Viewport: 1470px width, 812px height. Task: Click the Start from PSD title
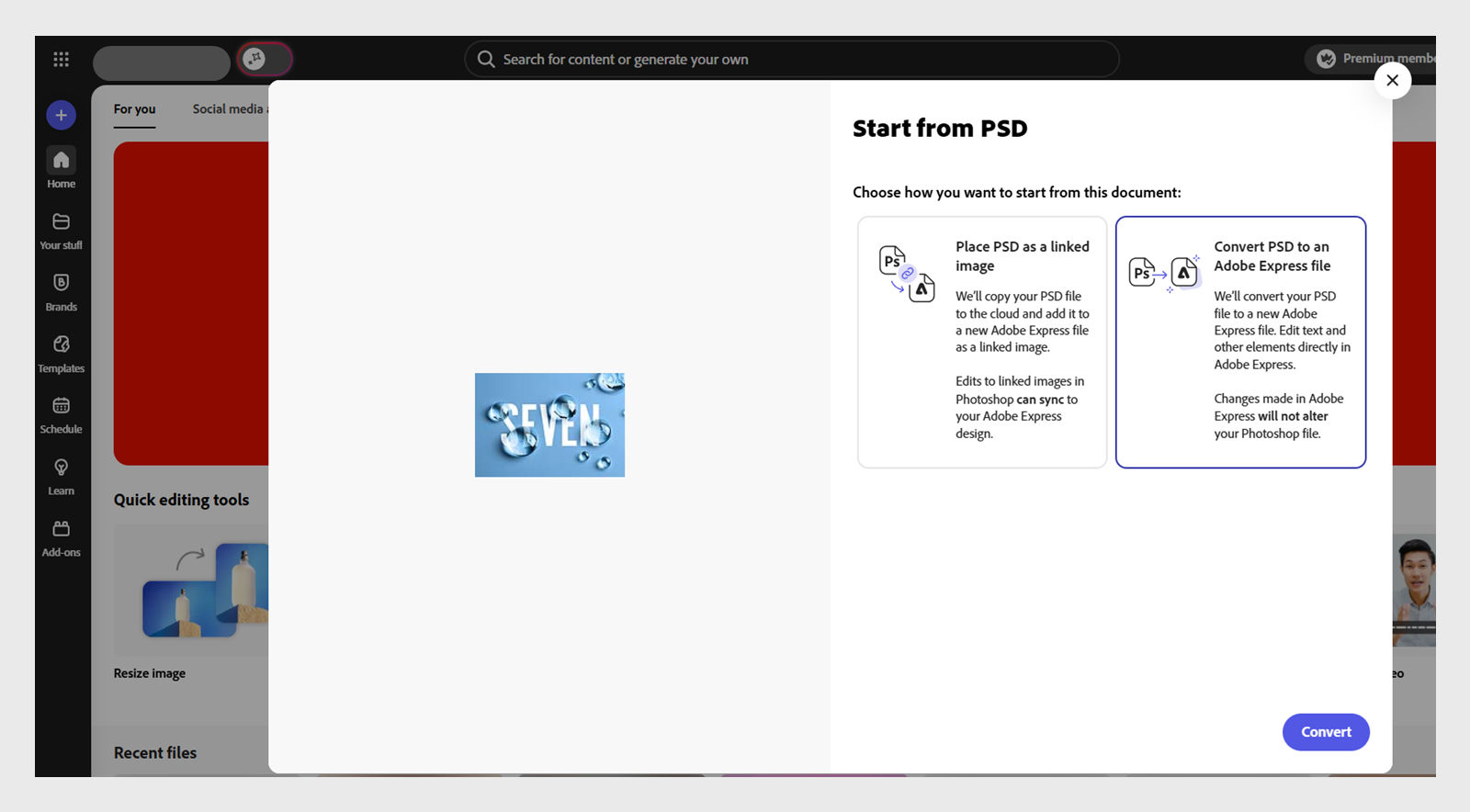coord(940,129)
